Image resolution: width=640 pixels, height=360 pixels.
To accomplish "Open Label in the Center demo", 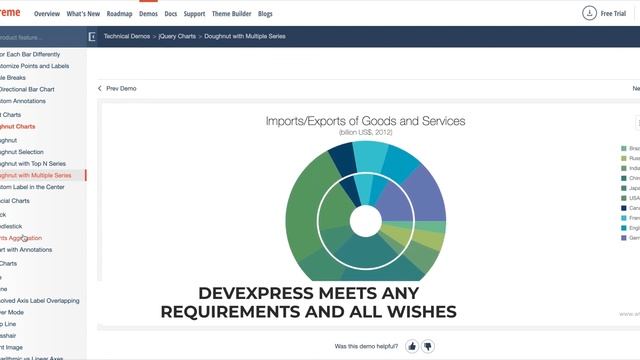I will tap(32, 187).
